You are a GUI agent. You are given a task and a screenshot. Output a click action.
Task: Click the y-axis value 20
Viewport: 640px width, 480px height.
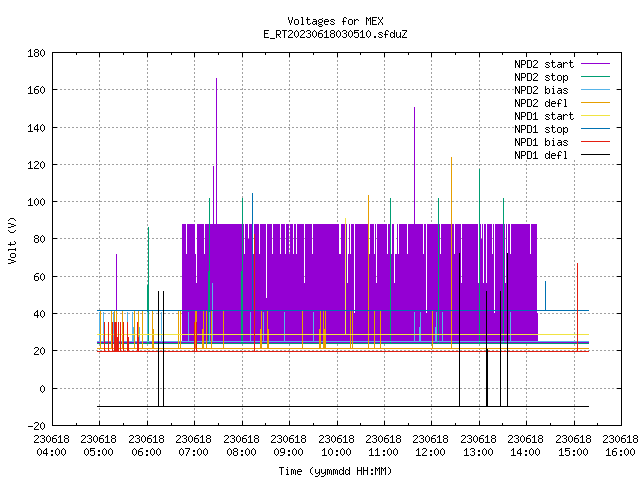click(39, 351)
